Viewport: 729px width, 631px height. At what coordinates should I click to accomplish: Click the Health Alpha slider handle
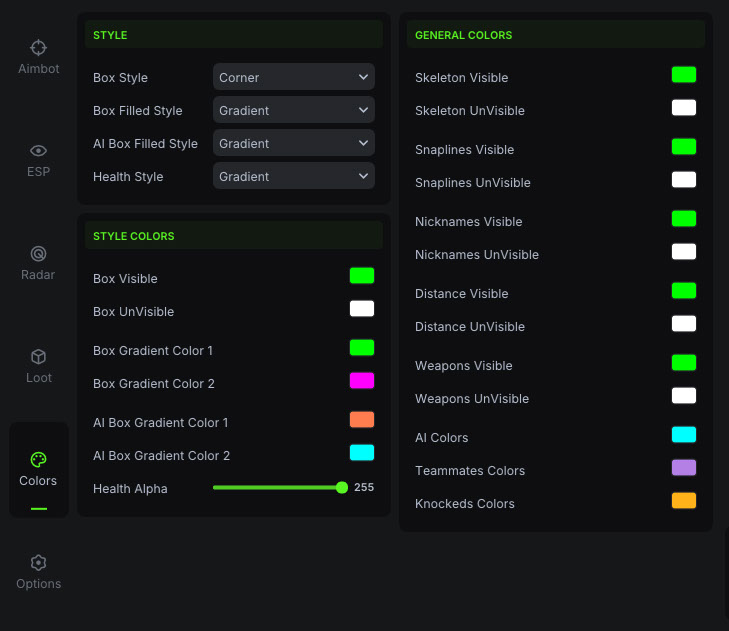pyautogui.click(x=342, y=488)
